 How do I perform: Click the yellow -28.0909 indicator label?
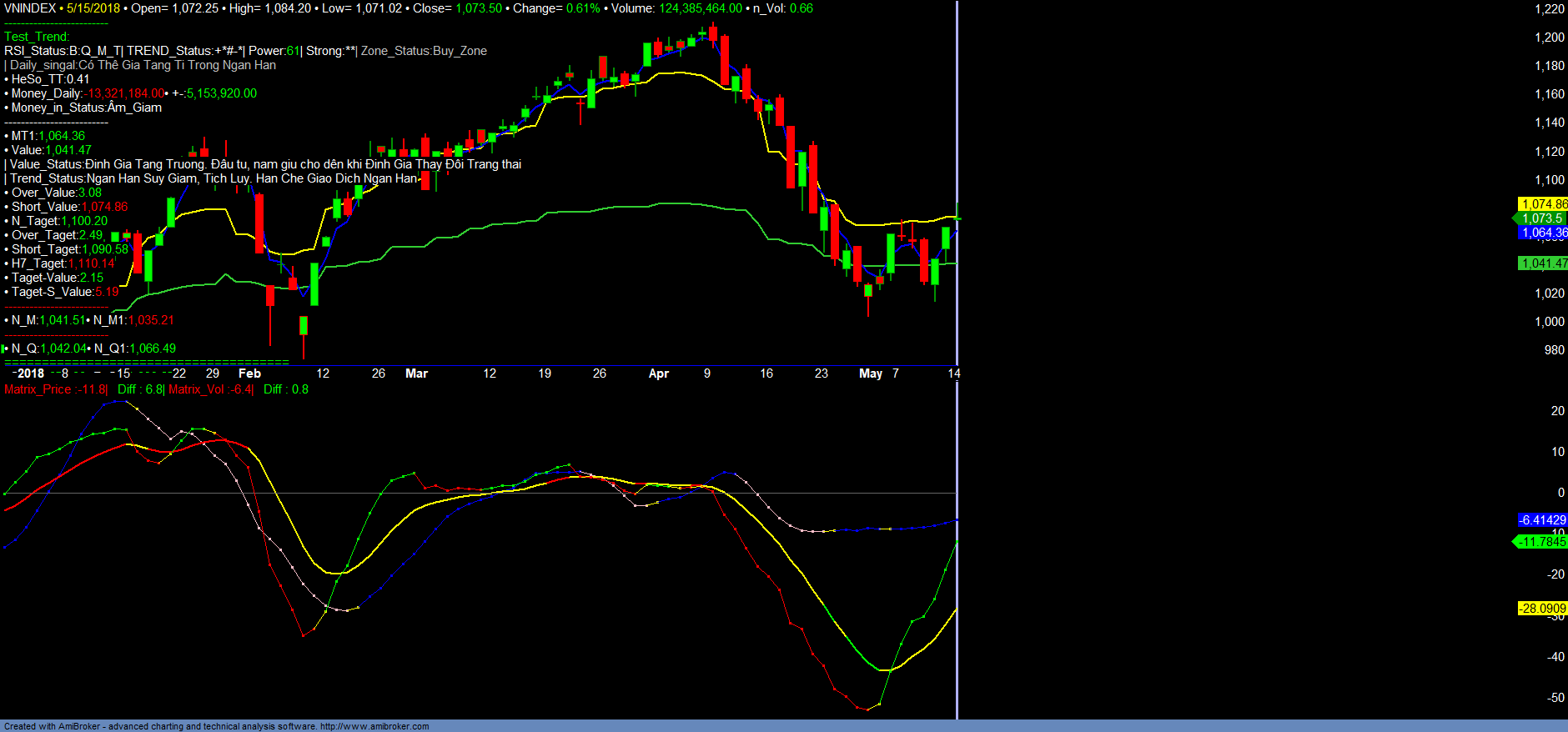tap(1541, 609)
